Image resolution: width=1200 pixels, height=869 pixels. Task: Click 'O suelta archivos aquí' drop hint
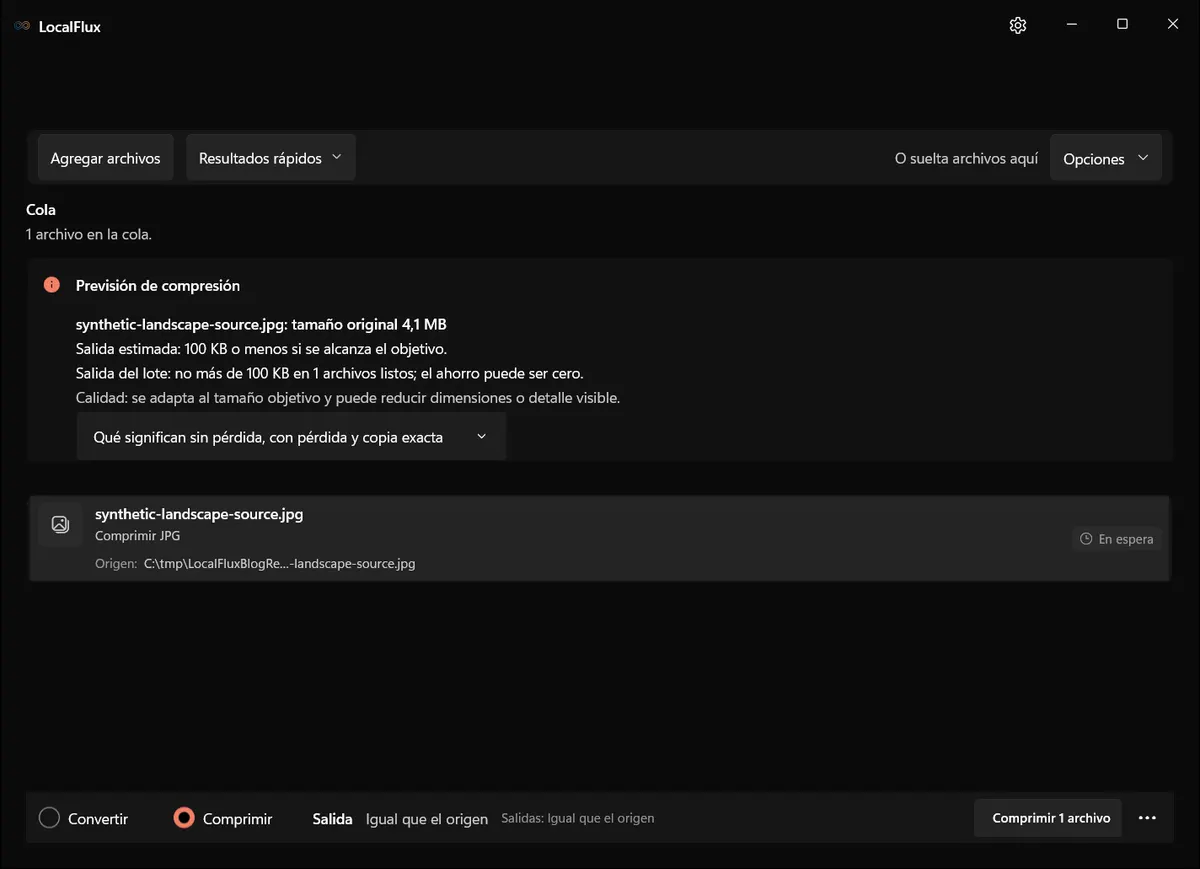(x=966, y=159)
